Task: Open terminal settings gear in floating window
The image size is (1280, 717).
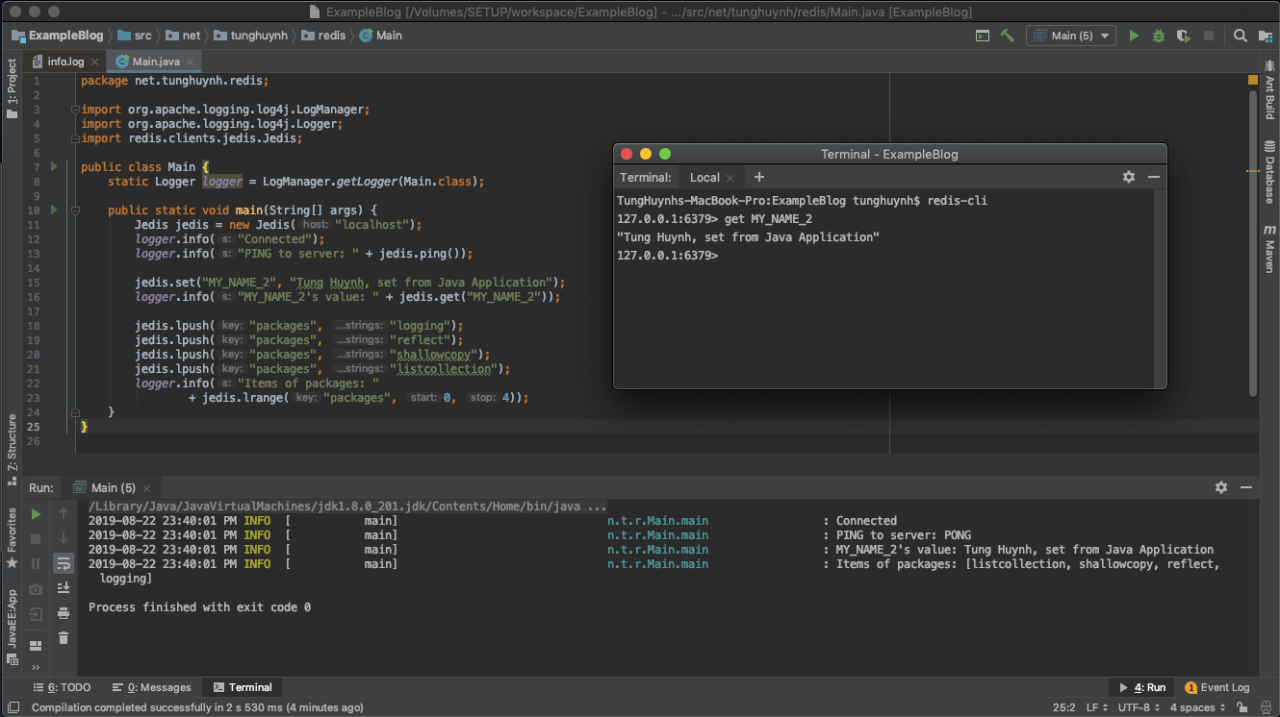Action: pyautogui.click(x=1128, y=177)
